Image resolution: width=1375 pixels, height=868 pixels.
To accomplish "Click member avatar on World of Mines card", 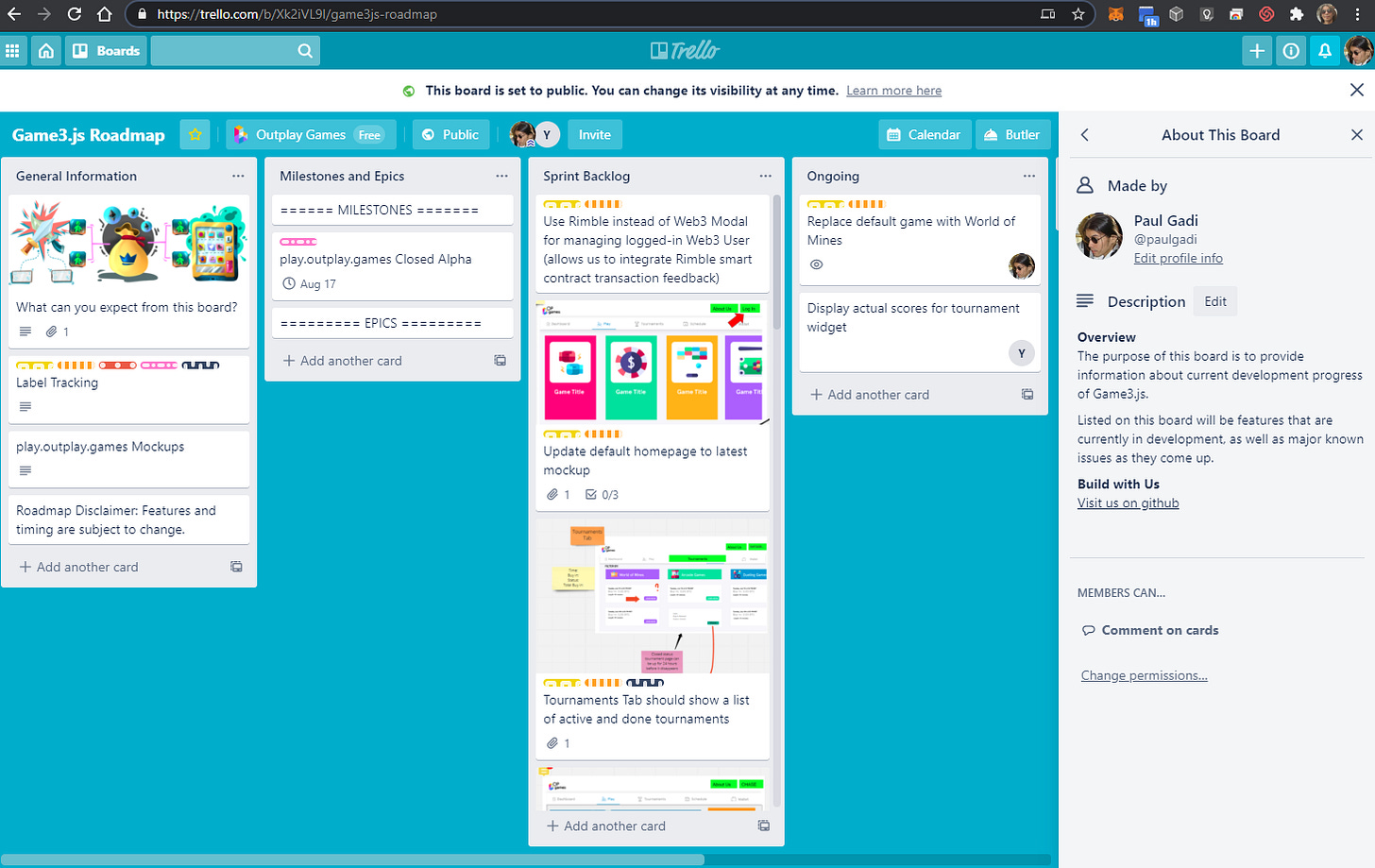I will click(x=1022, y=266).
